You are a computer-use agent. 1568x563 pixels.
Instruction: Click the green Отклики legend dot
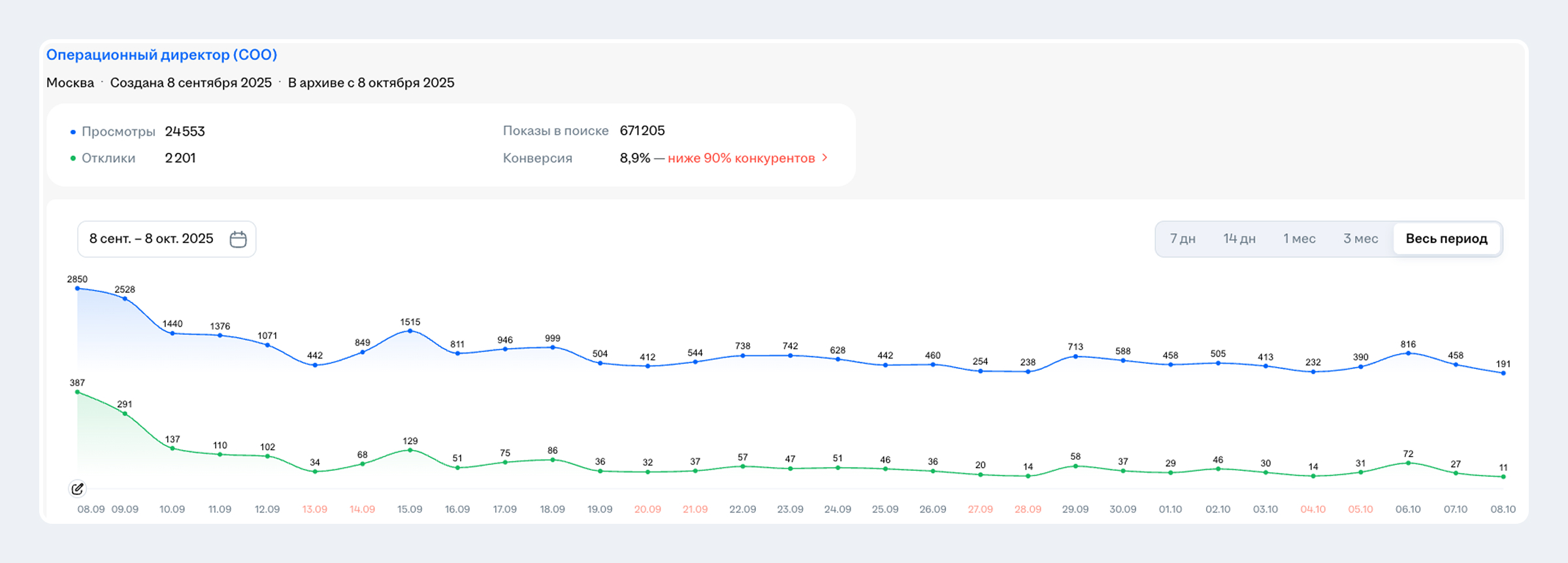pyautogui.click(x=73, y=159)
